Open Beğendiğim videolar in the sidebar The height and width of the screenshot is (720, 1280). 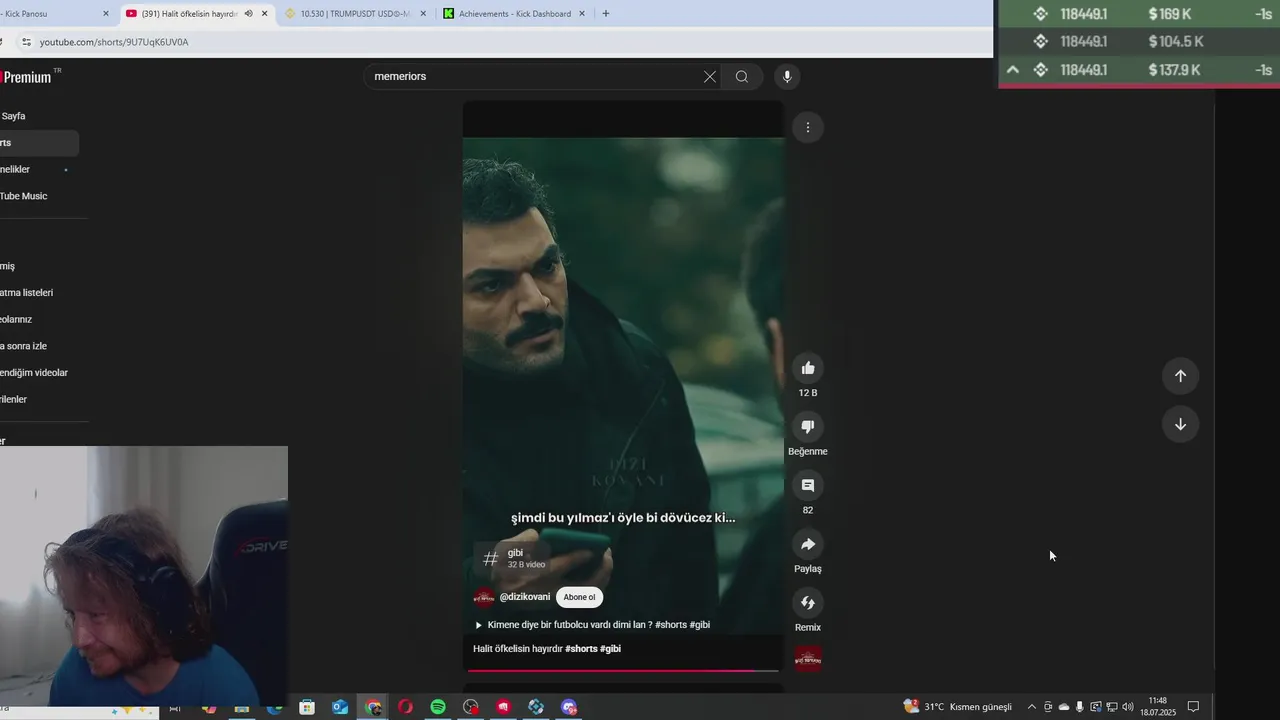pos(38,373)
